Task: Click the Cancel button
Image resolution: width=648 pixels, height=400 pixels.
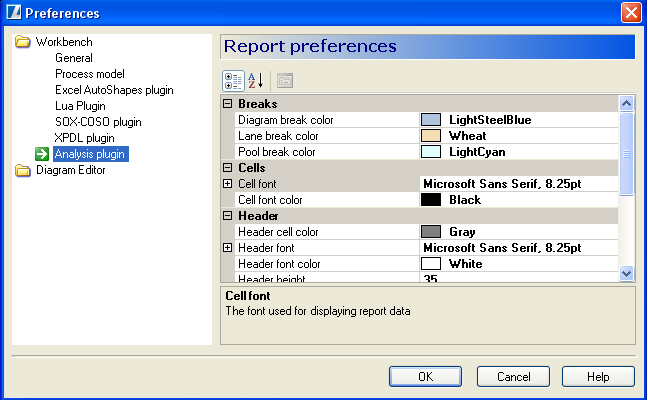Action: coord(513,376)
